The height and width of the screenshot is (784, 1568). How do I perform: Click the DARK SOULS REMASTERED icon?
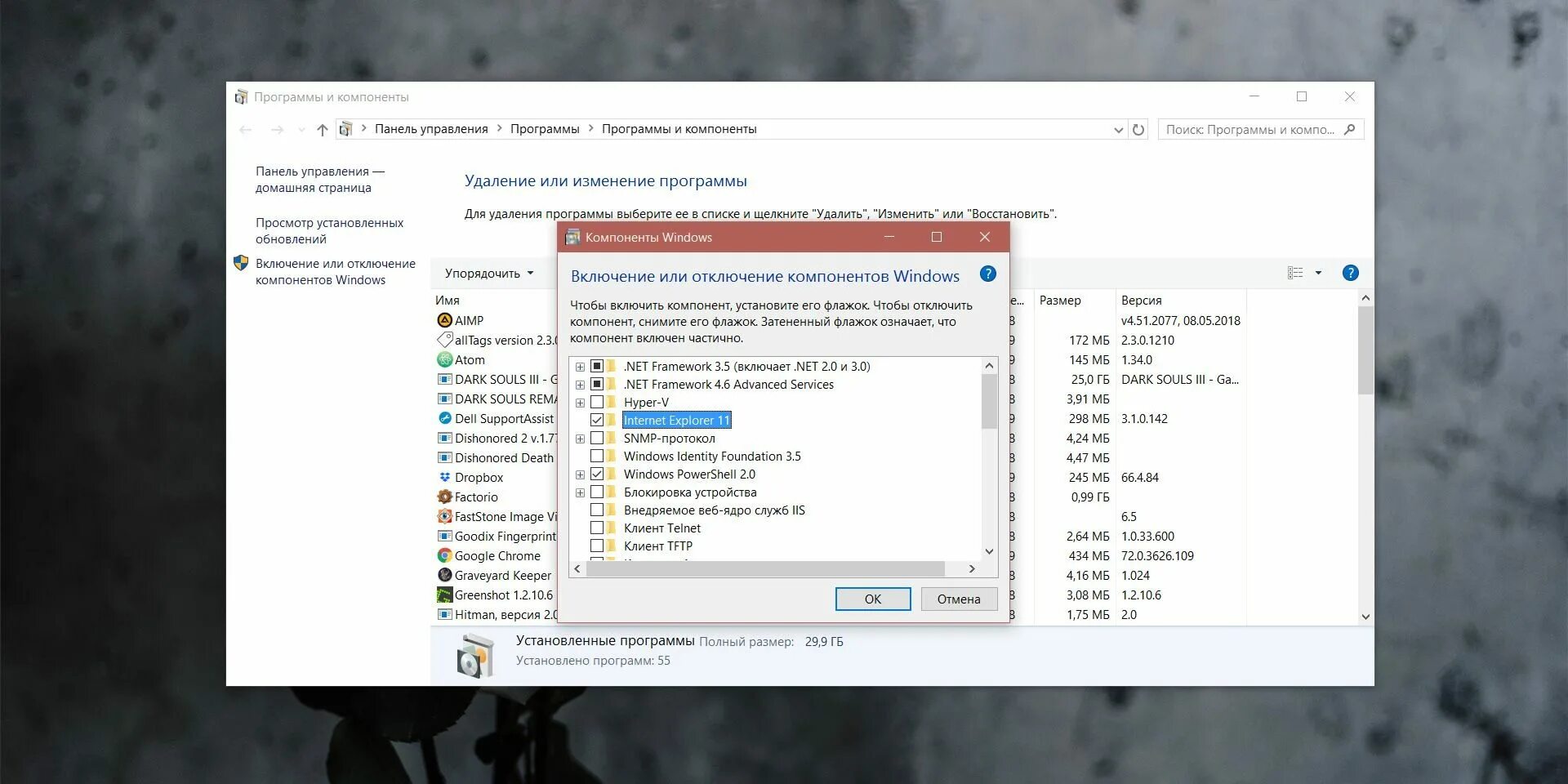[444, 399]
